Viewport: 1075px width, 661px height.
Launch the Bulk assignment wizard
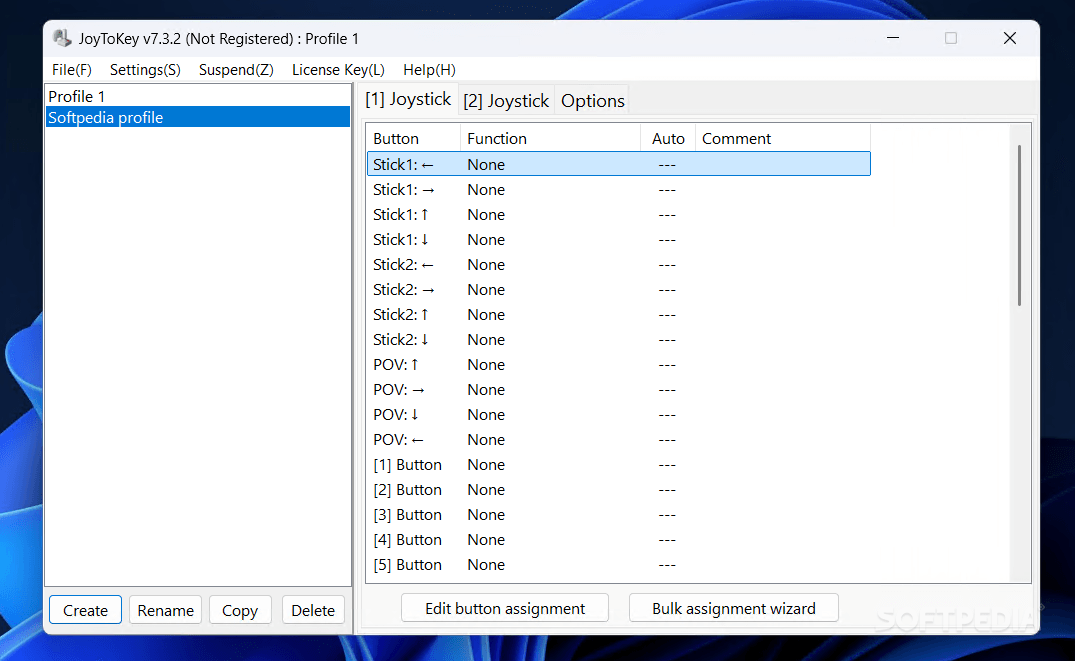point(733,608)
